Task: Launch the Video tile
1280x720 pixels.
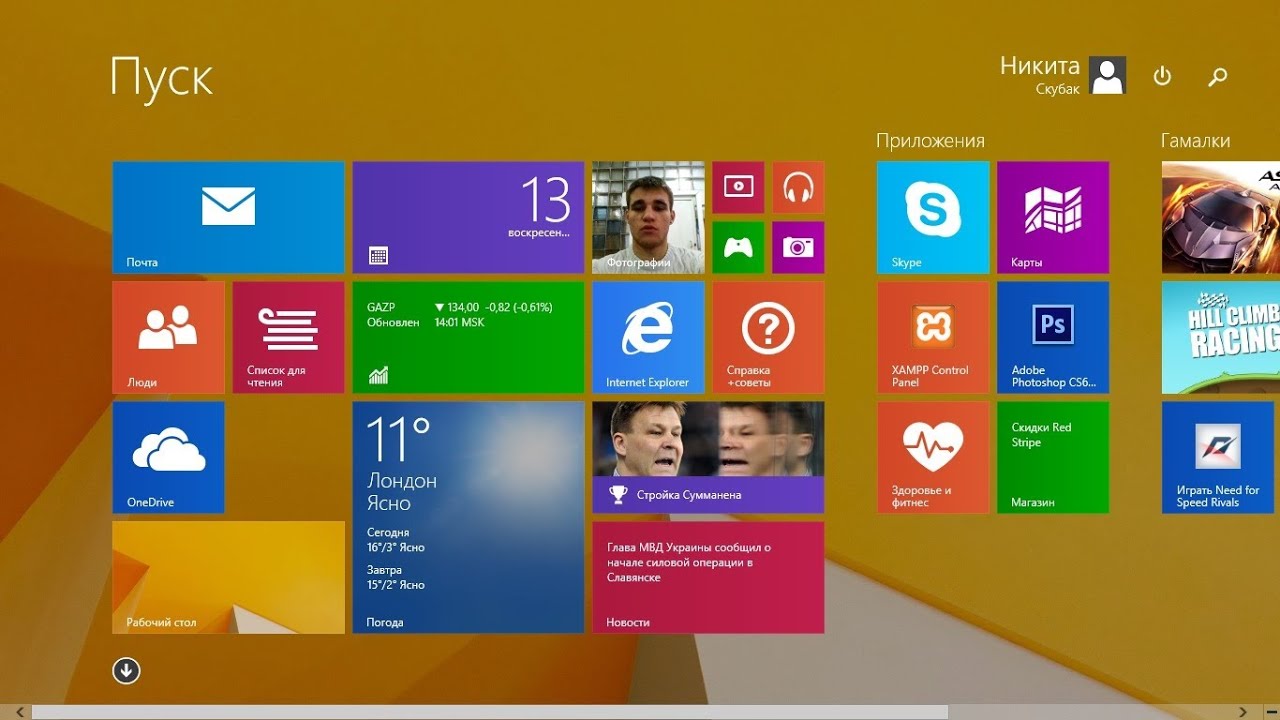Action: [738, 187]
